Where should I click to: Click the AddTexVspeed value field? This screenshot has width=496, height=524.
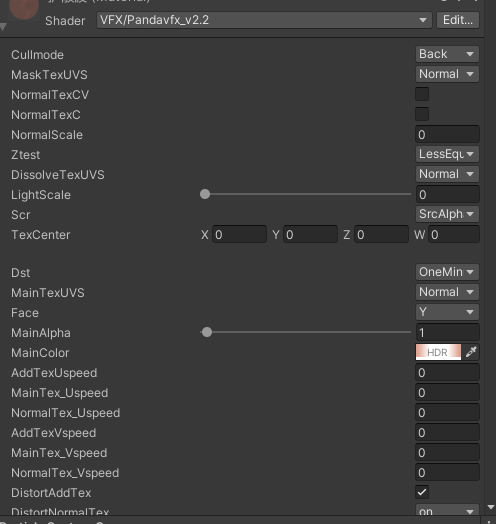pyautogui.click(x=447, y=433)
